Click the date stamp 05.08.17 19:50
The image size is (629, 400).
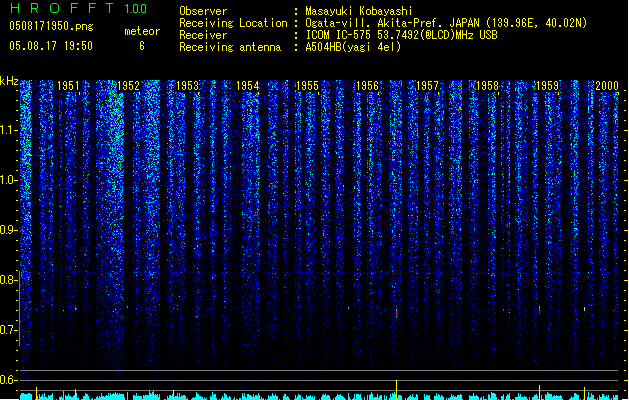point(51,46)
